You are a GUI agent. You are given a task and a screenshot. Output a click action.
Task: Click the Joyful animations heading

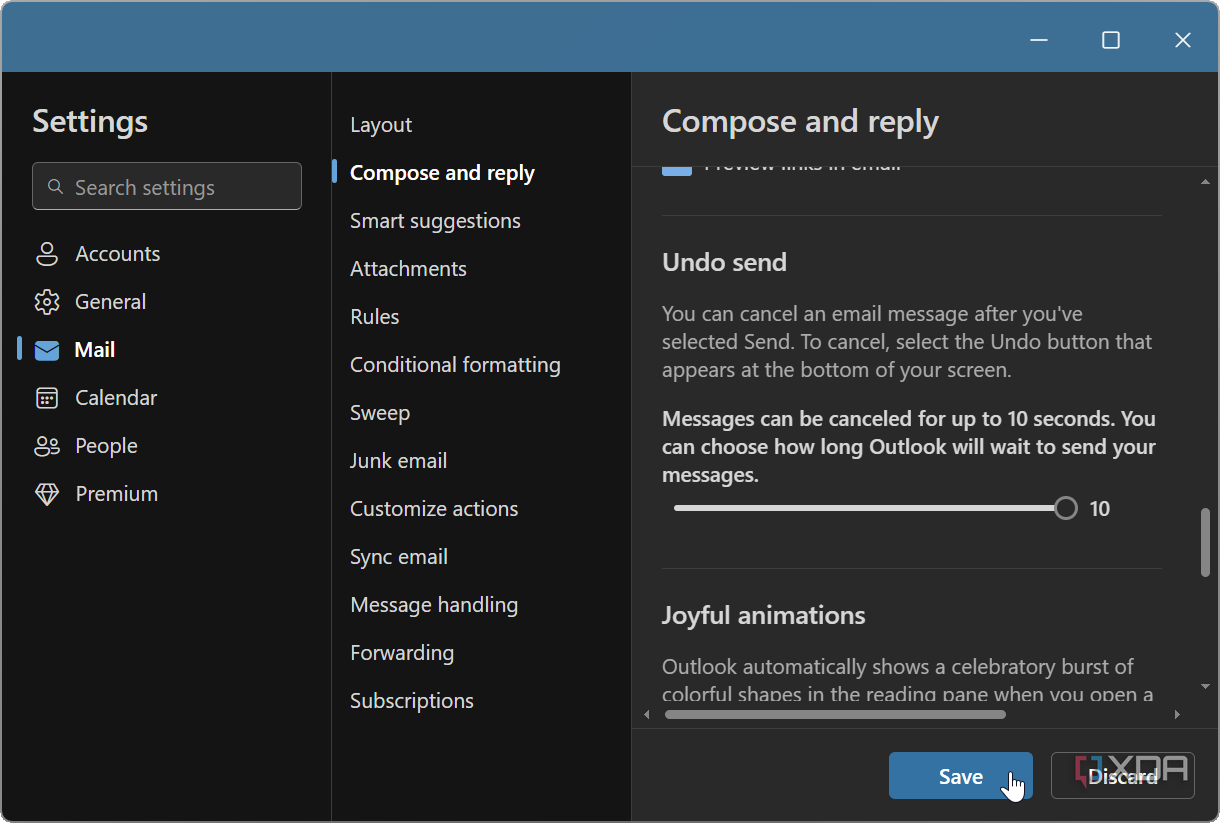click(x=764, y=615)
